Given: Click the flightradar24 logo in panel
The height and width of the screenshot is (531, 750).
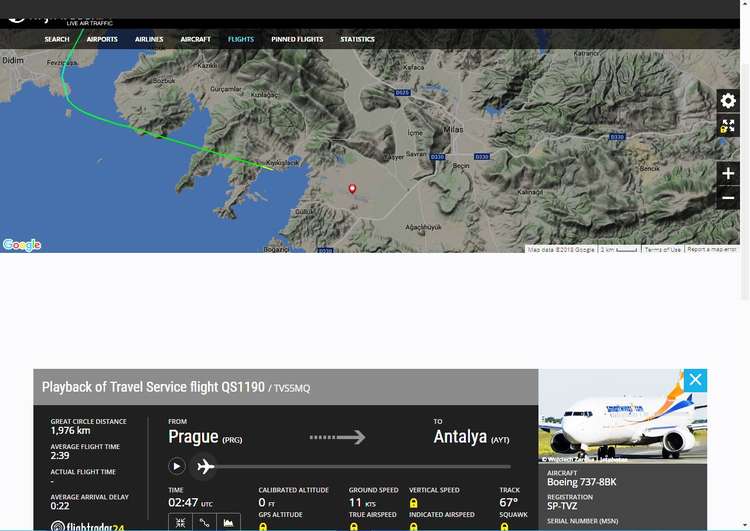Looking at the screenshot, I should [x=88, y=526].
